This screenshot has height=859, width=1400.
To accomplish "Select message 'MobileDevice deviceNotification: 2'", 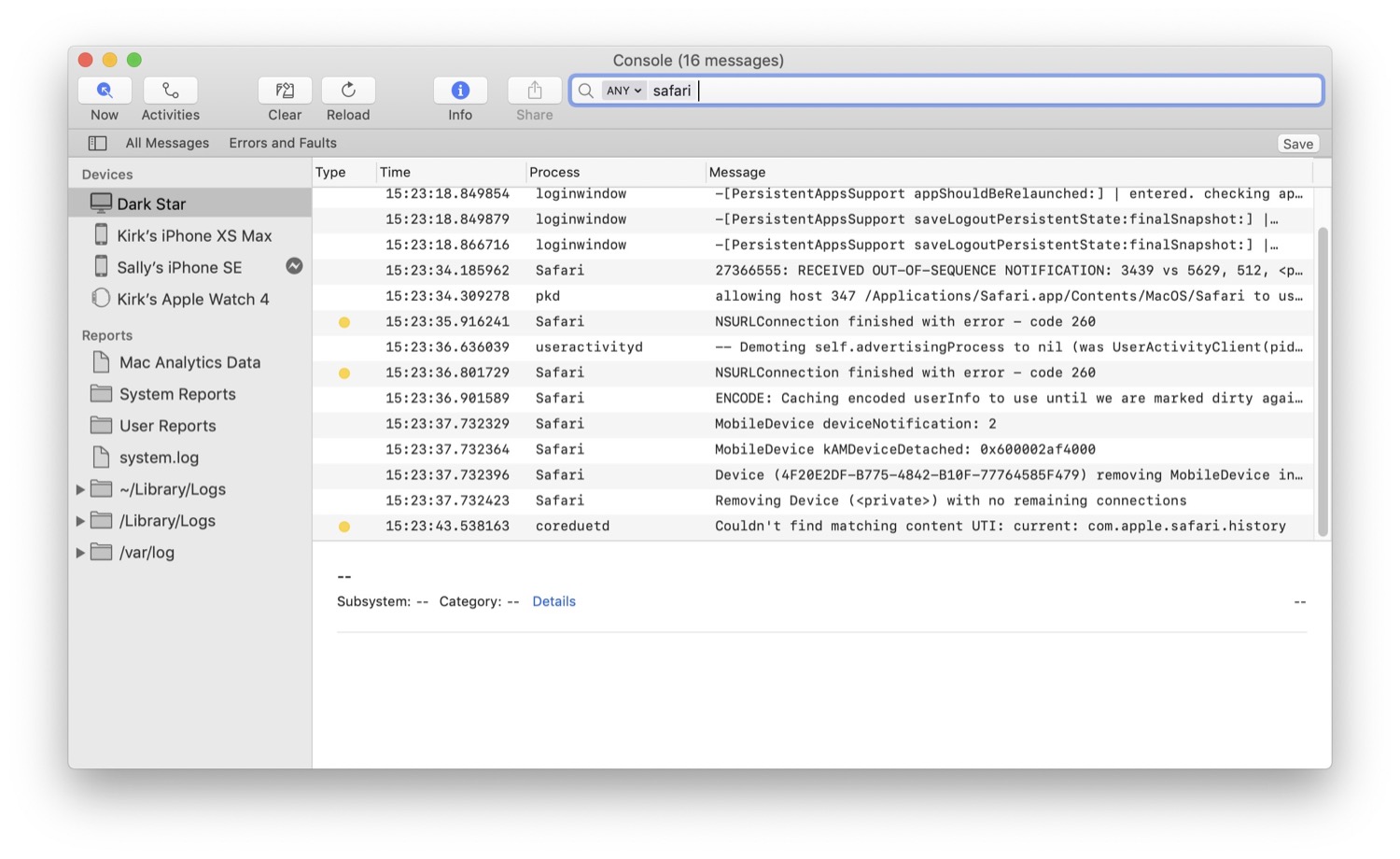I will [855, 424].
